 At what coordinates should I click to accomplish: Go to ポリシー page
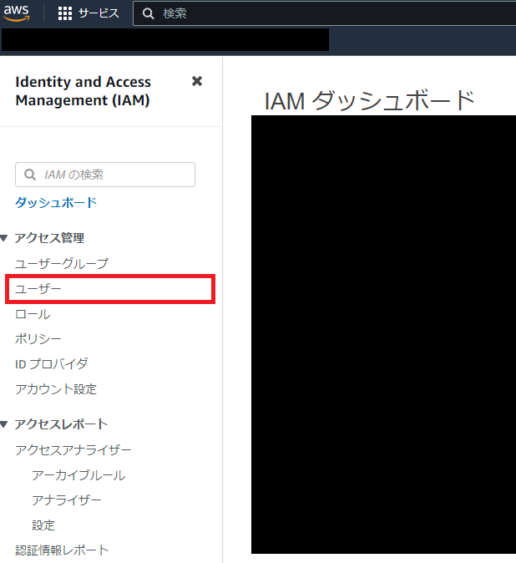pos(38,339)
